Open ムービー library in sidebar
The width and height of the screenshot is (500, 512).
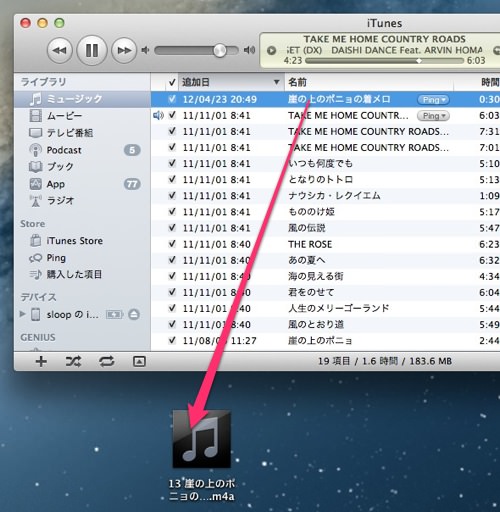tap(82, 116)
